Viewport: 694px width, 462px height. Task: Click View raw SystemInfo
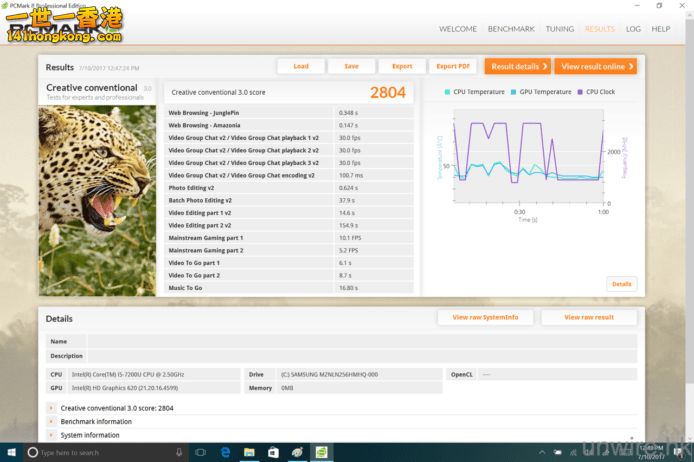(485, 317)
